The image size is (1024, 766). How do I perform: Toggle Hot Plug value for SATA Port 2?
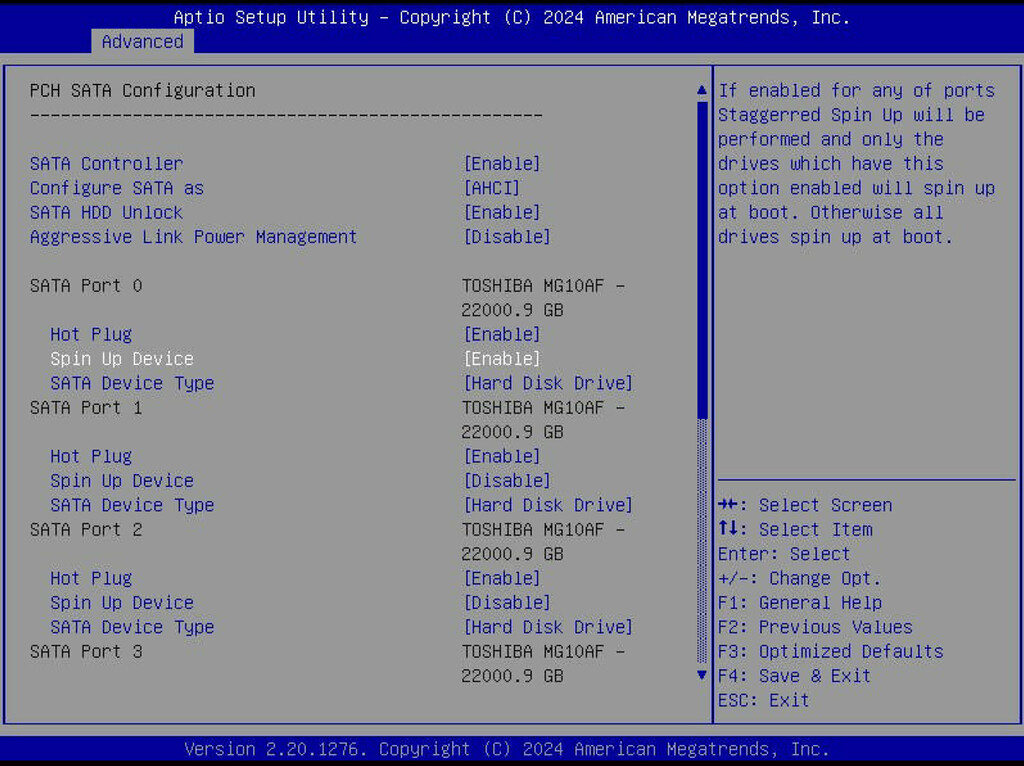[501, 579]
